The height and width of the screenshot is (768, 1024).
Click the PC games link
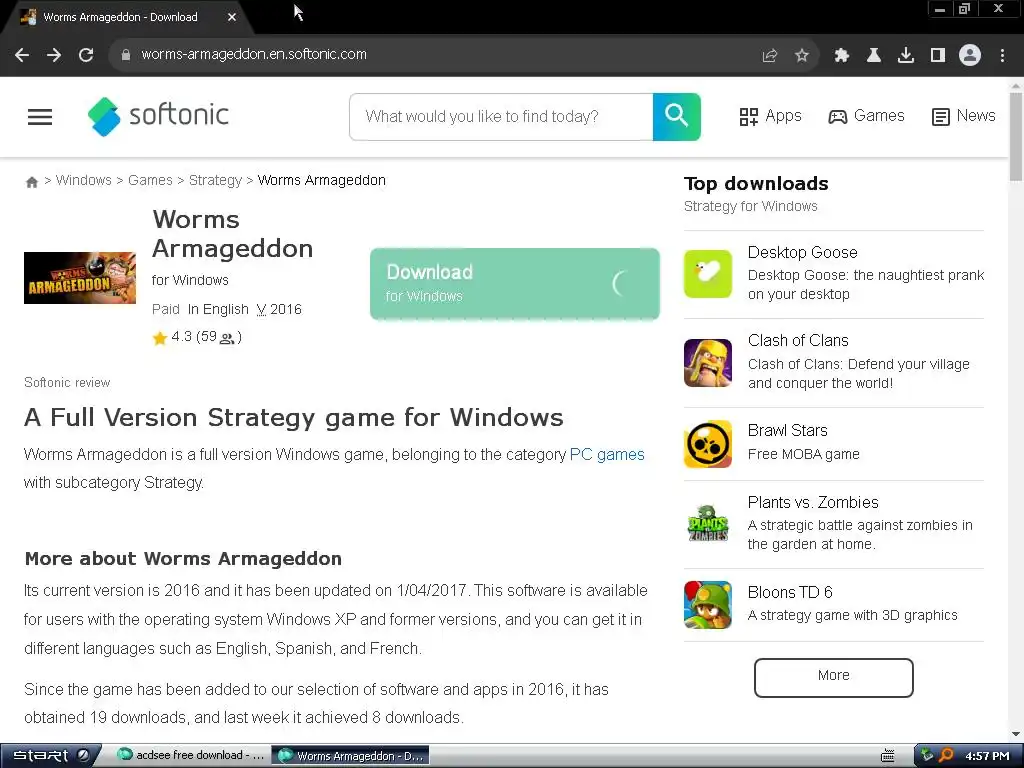coord(607,455)
